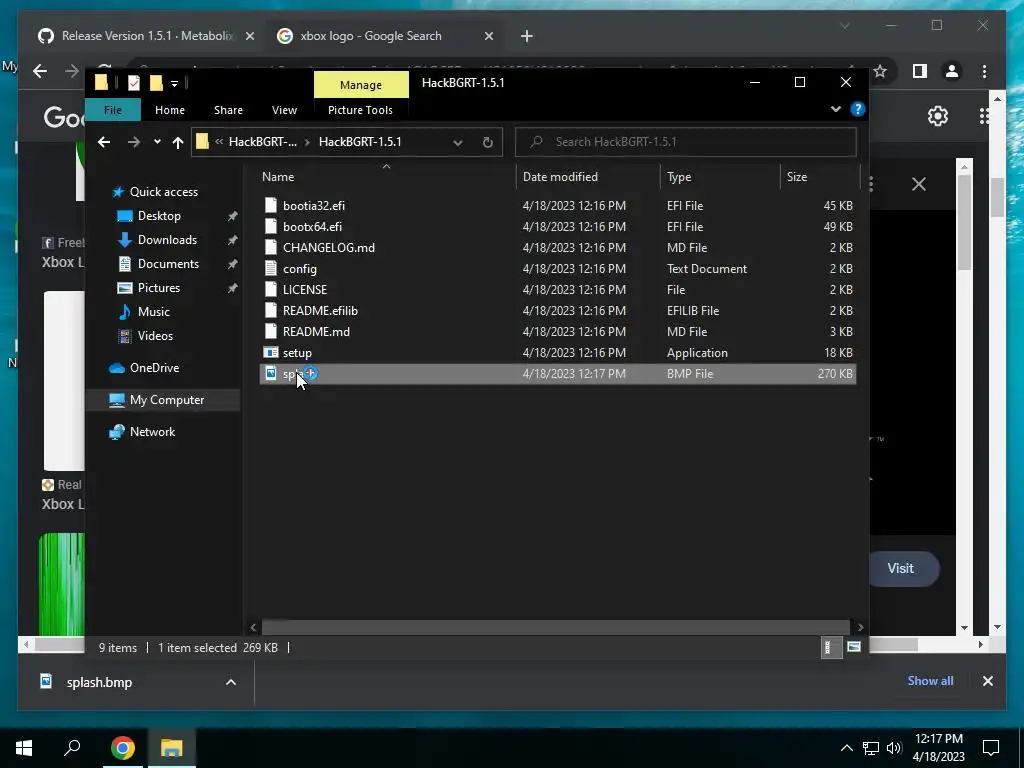
Task: Open Chrome settings gear on Google page
Action: point(938,116)
